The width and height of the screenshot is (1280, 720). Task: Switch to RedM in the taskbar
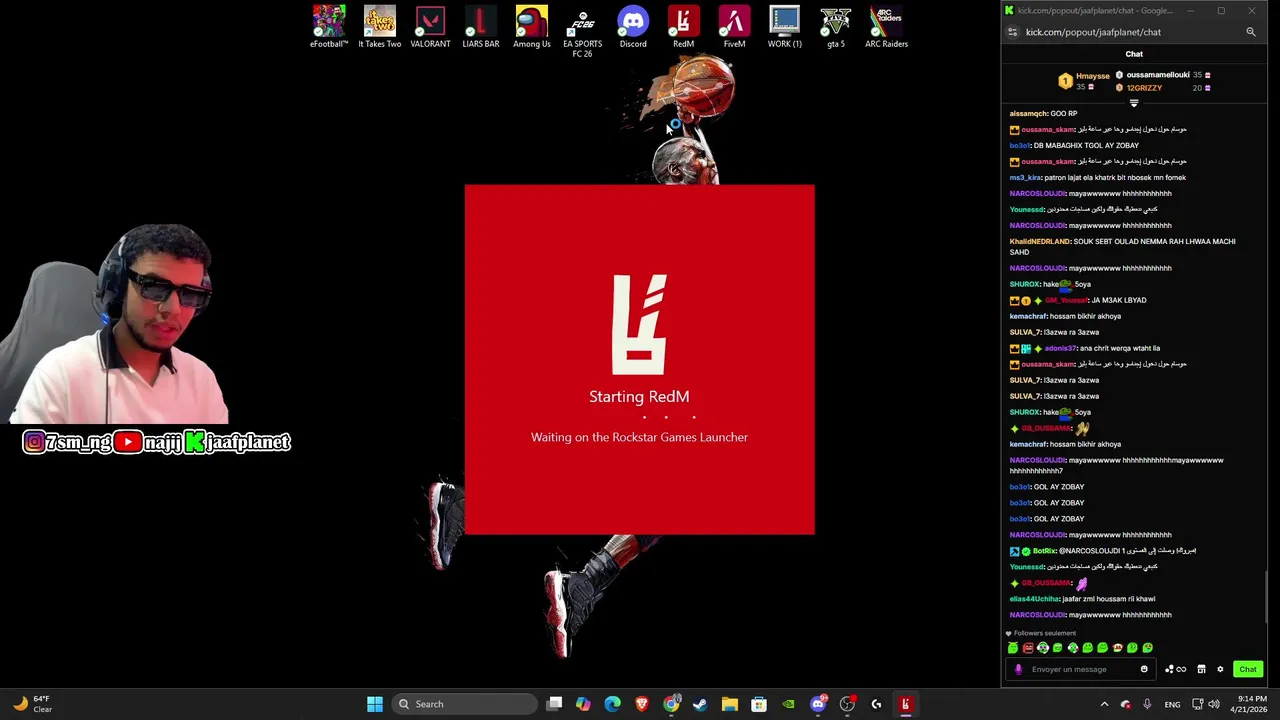click(x=905, y=704)
